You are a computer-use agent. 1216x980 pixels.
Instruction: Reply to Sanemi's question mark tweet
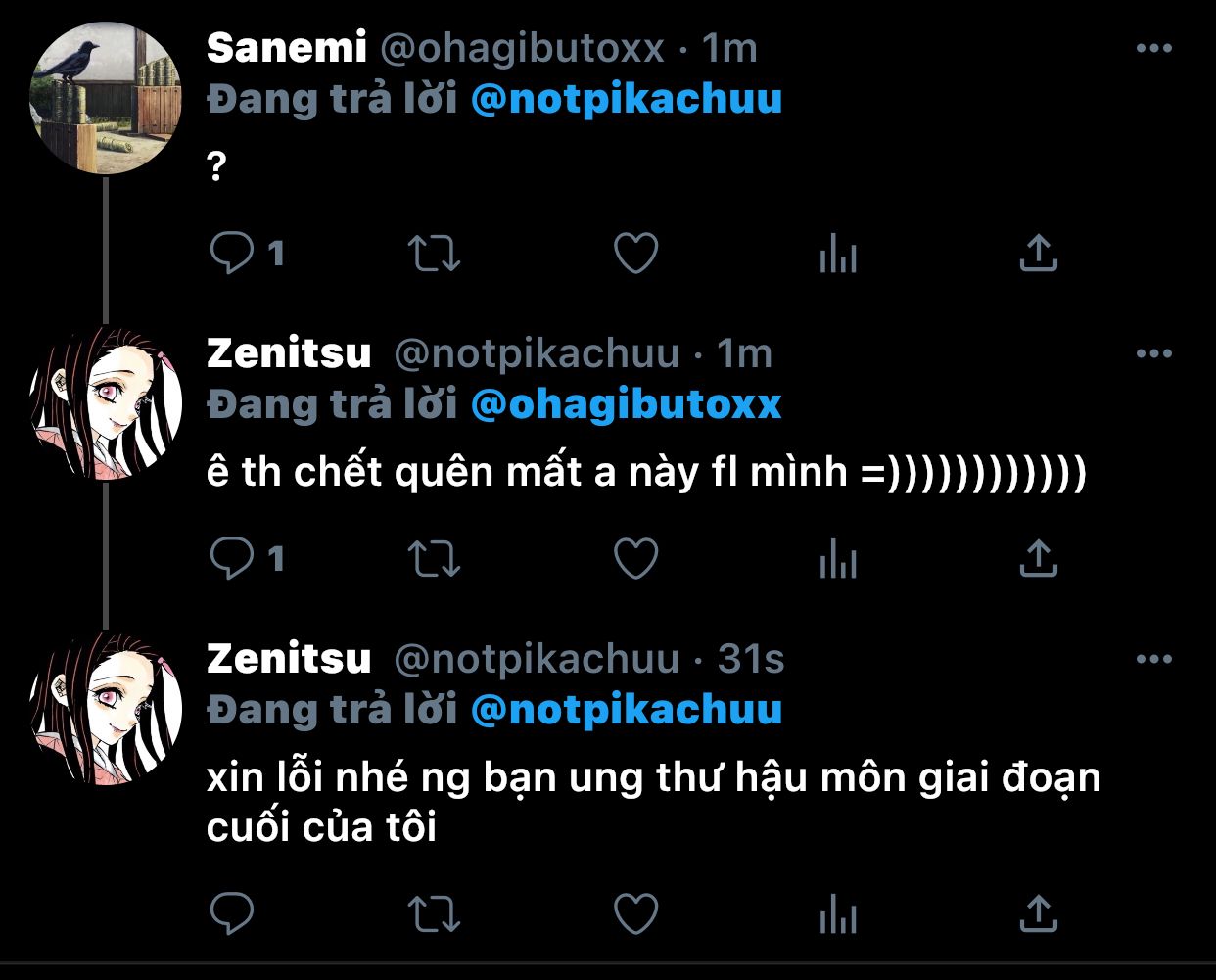[232, 254]
